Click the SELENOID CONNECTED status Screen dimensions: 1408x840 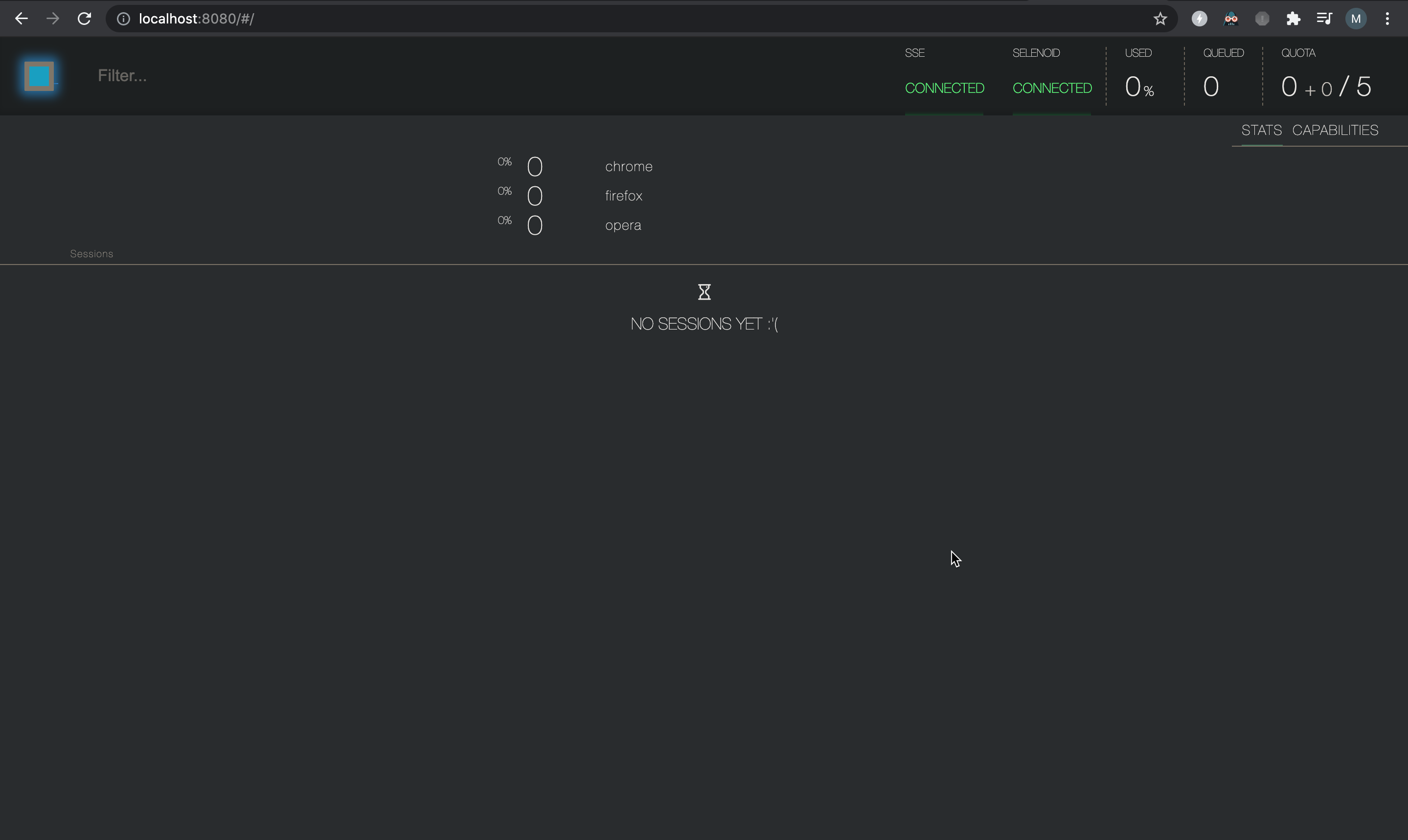[1052, 88]
